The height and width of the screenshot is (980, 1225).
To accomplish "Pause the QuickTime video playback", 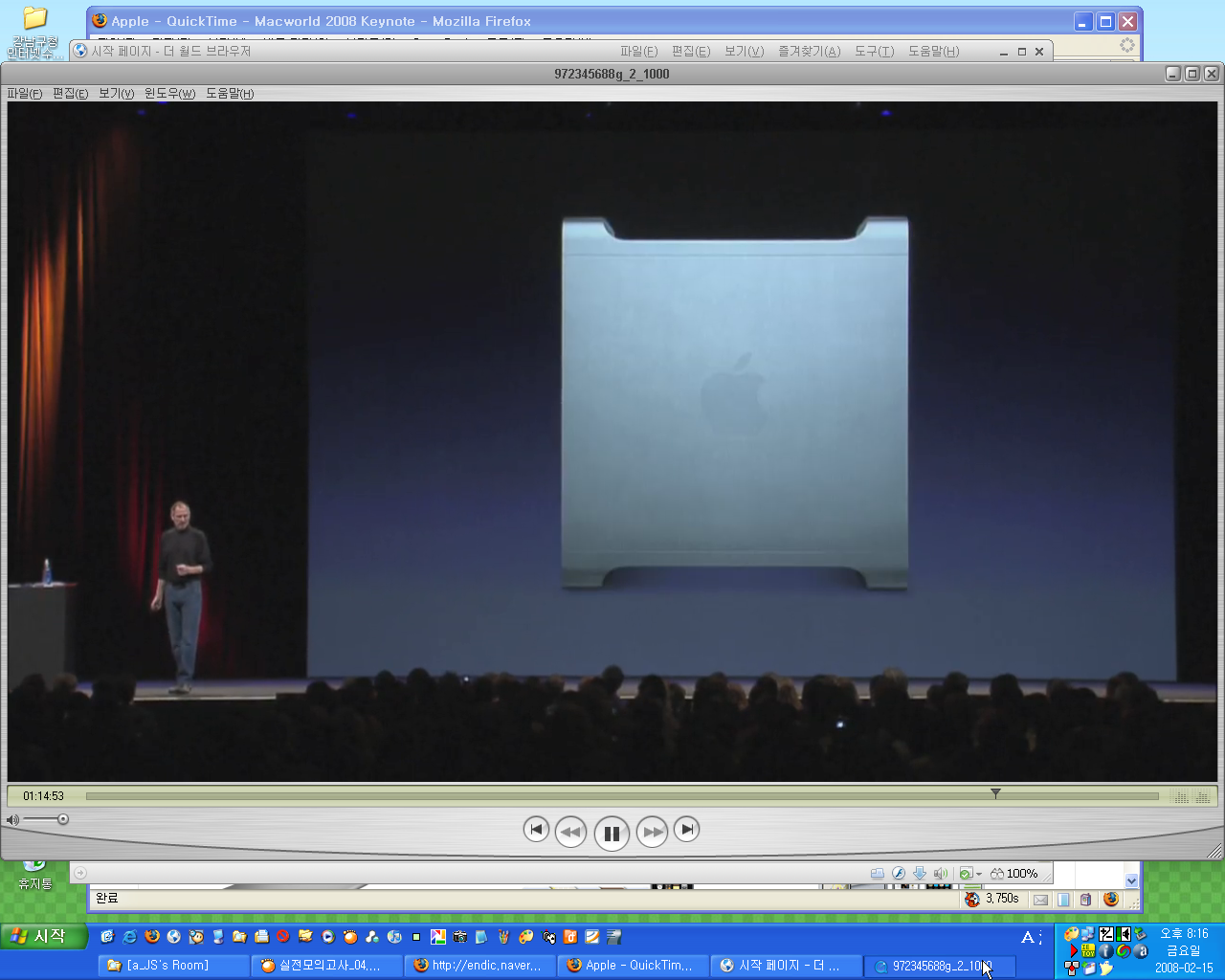I will coord(612,833).
